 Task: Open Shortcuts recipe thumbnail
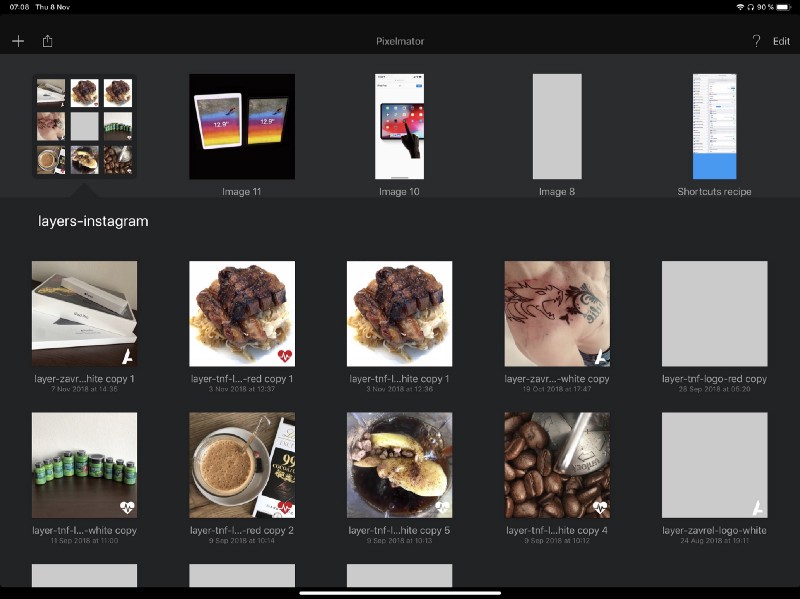pyautogui.click(x=714, y=127)
